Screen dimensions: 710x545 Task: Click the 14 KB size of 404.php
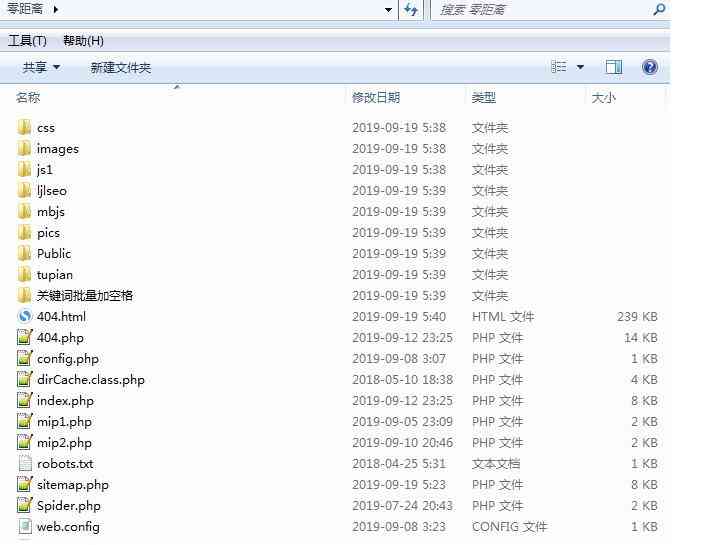(x=641, y=337)
